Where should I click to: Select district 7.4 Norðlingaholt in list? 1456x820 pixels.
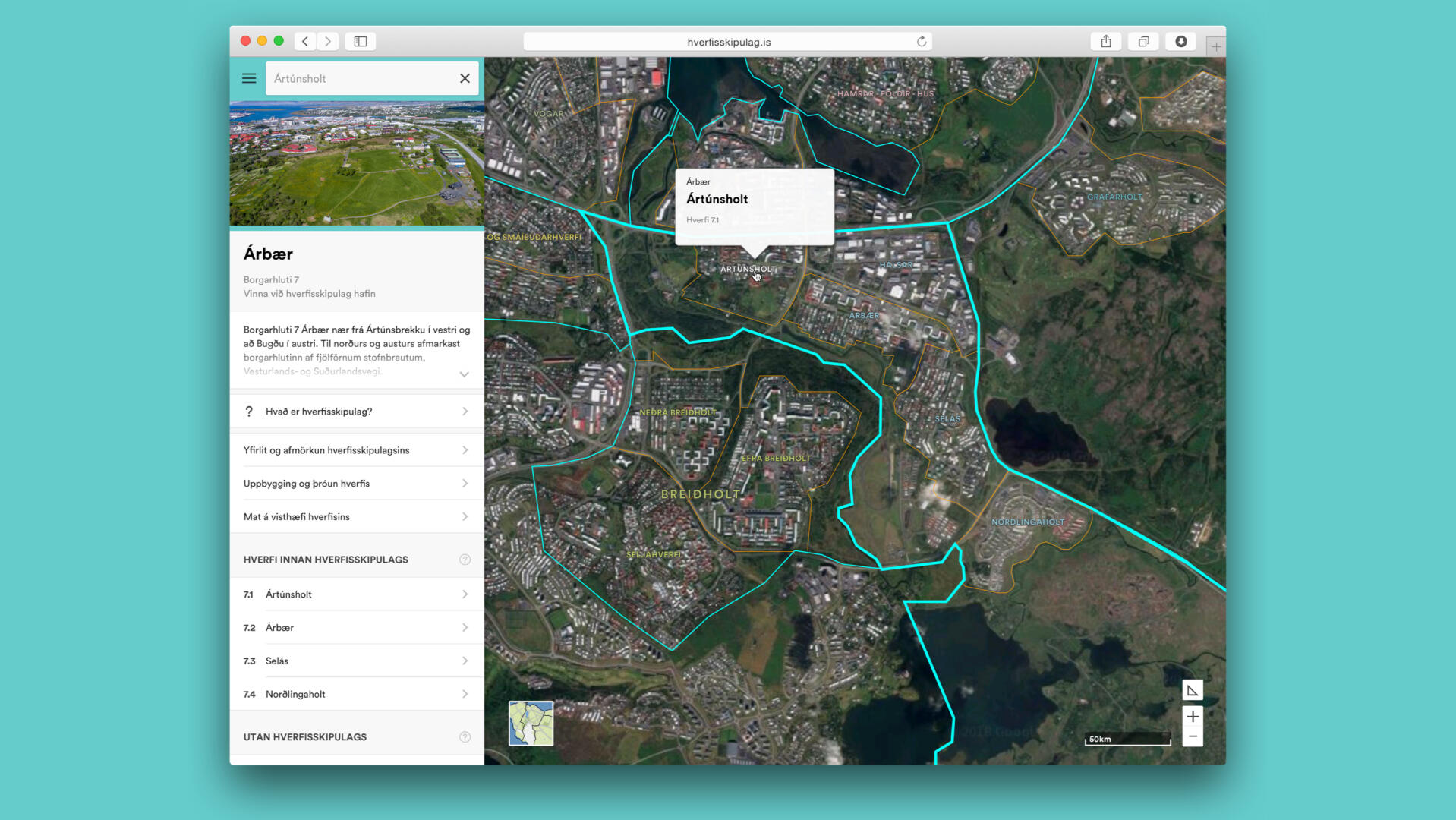pyautogui.click(x=356, y=695)
